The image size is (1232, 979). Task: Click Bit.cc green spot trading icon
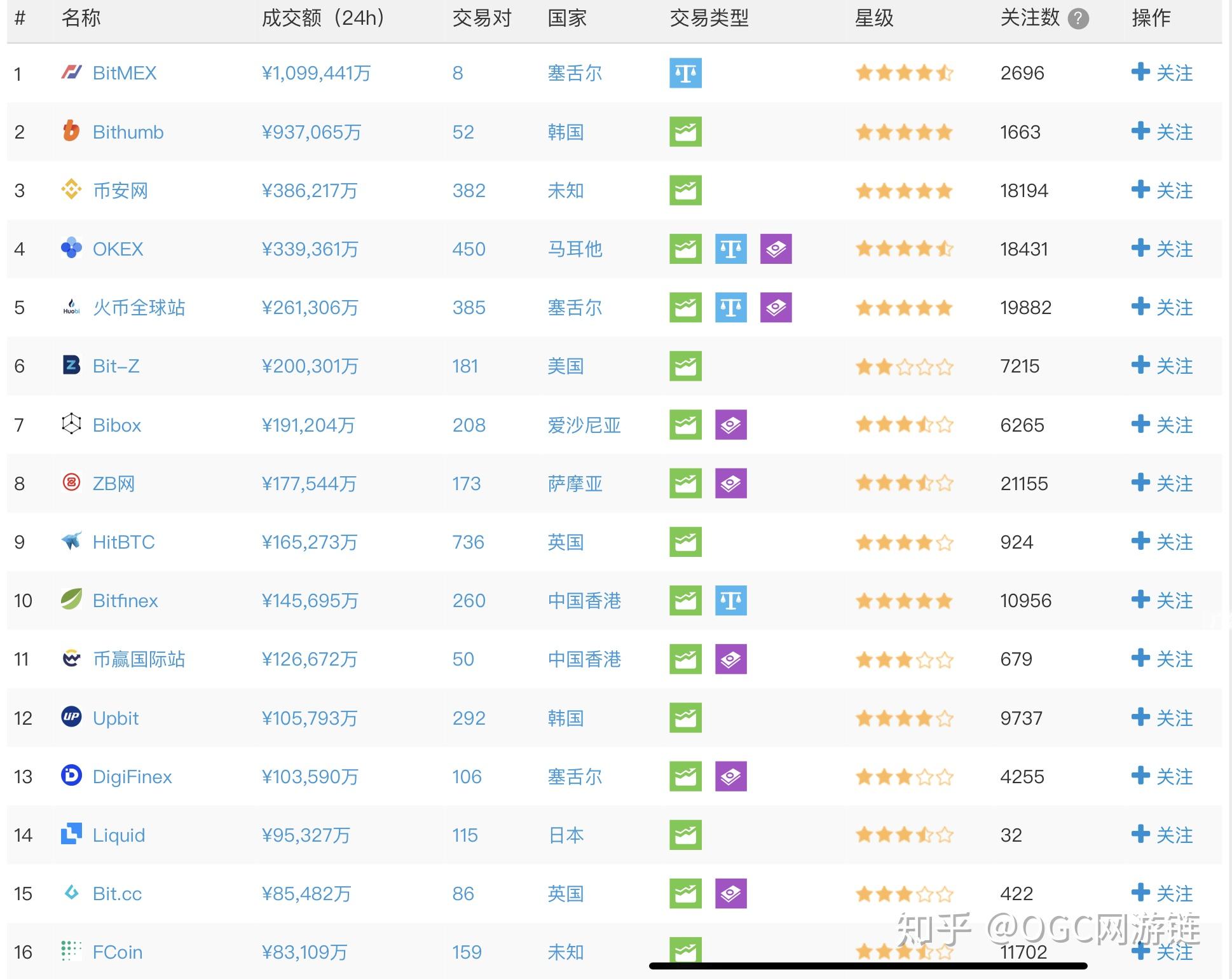tap(685, 893)
